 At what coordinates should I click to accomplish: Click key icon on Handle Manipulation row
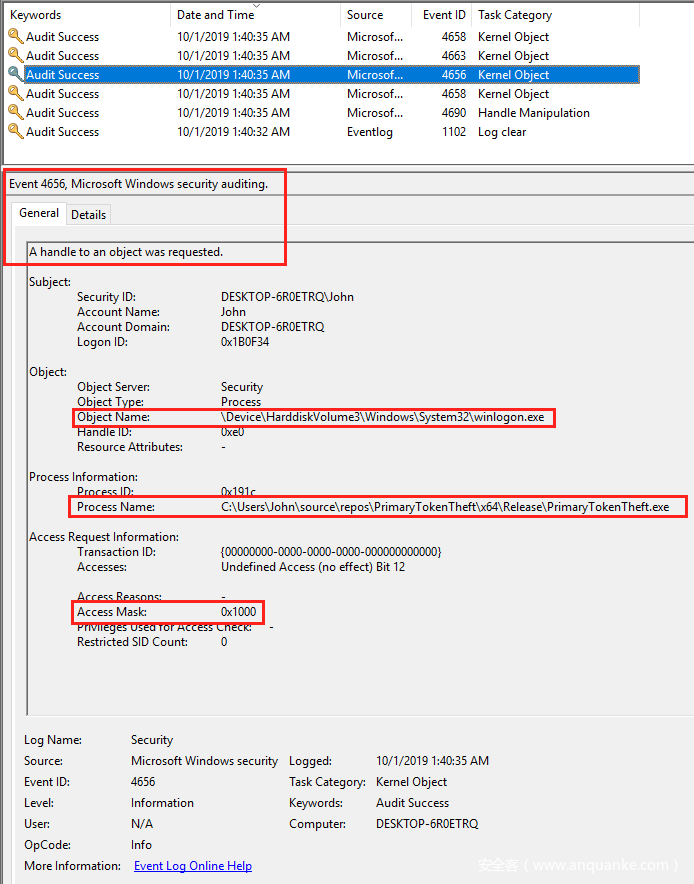click(x=15, y=113)
